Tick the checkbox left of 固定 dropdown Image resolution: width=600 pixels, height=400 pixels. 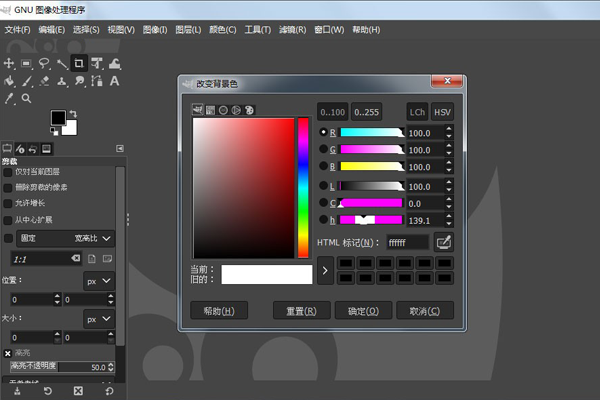point(8,238)
